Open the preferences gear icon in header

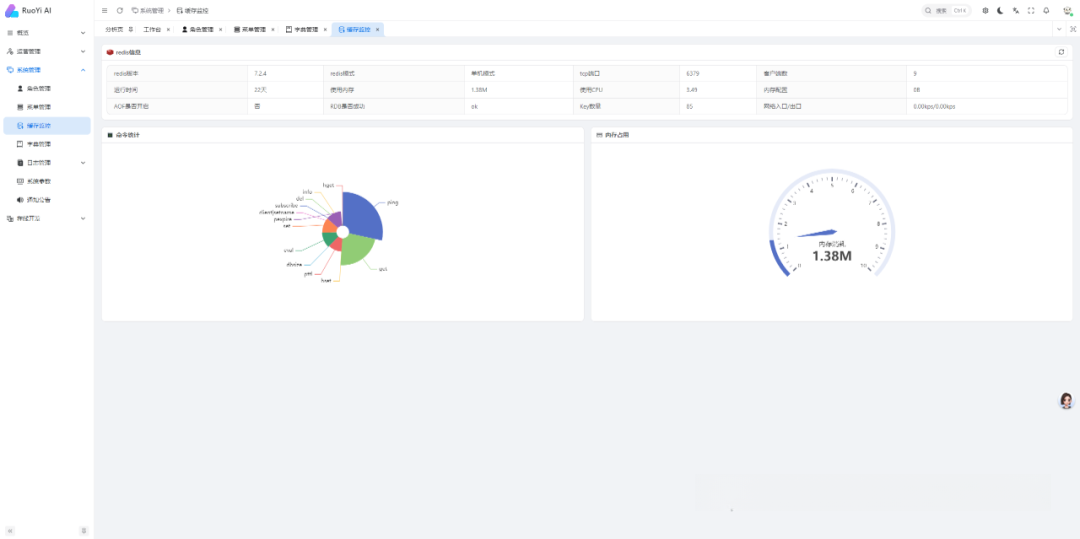(985, 10)
